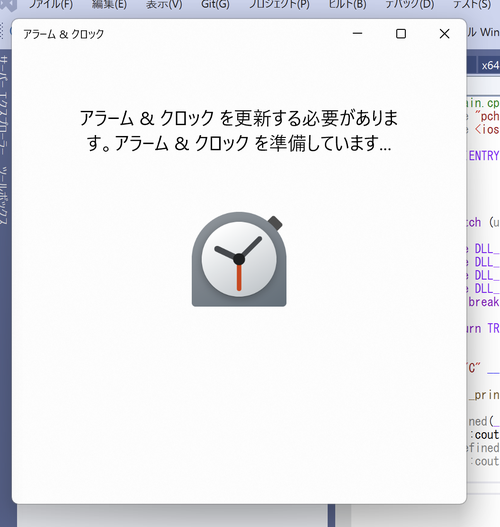500x527 pixels.
Task: Close the アラーム & クロック window
Action: (444, 34)
